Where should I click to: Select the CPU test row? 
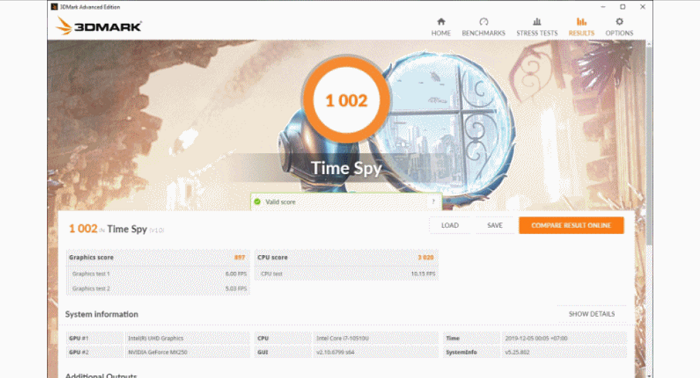[x=346, y=274]
